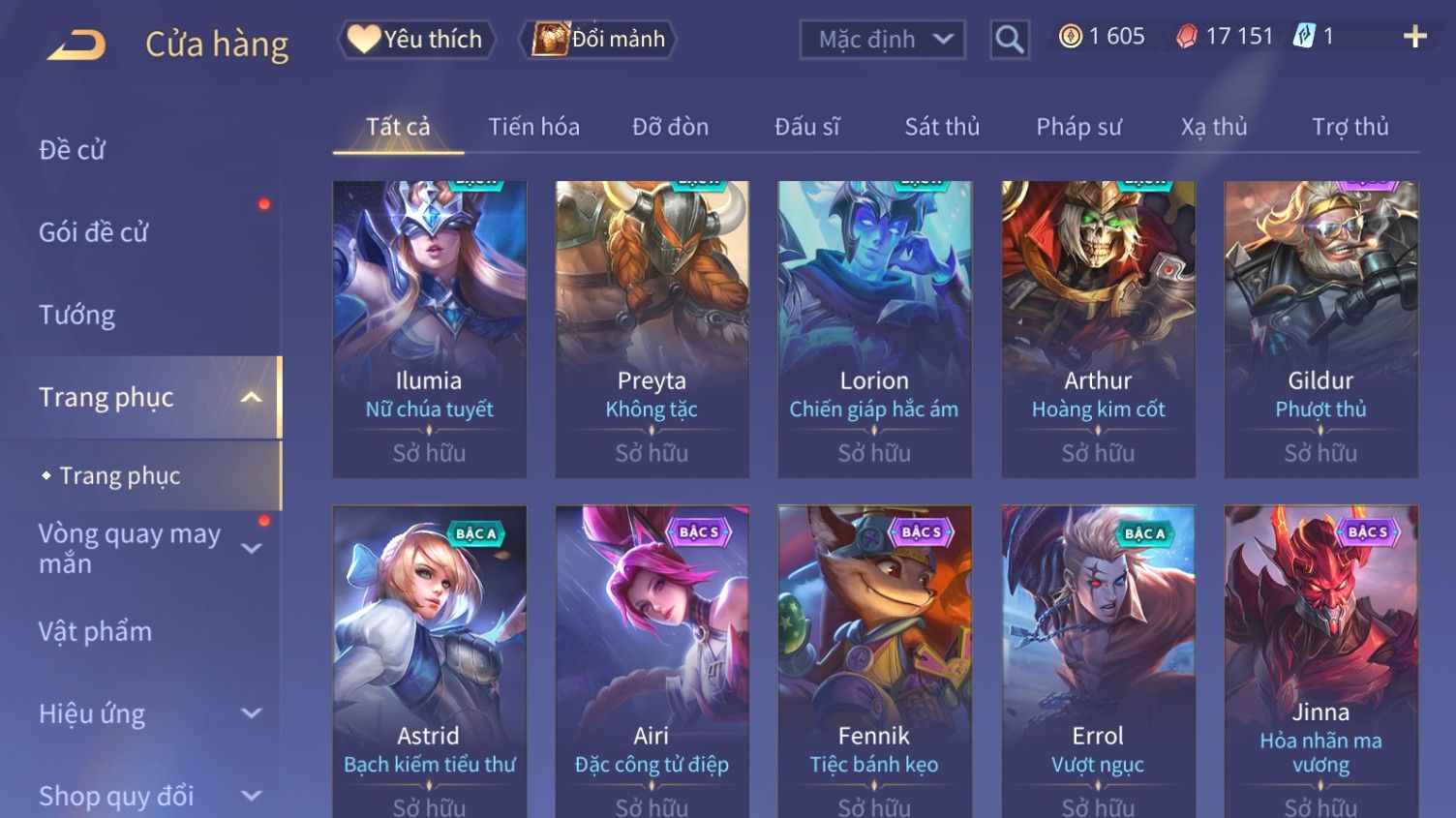This screenshot has width=1456, height=818.
Task: Expand the Hiệu ứng sidebar section
Action: coord(251,713)
